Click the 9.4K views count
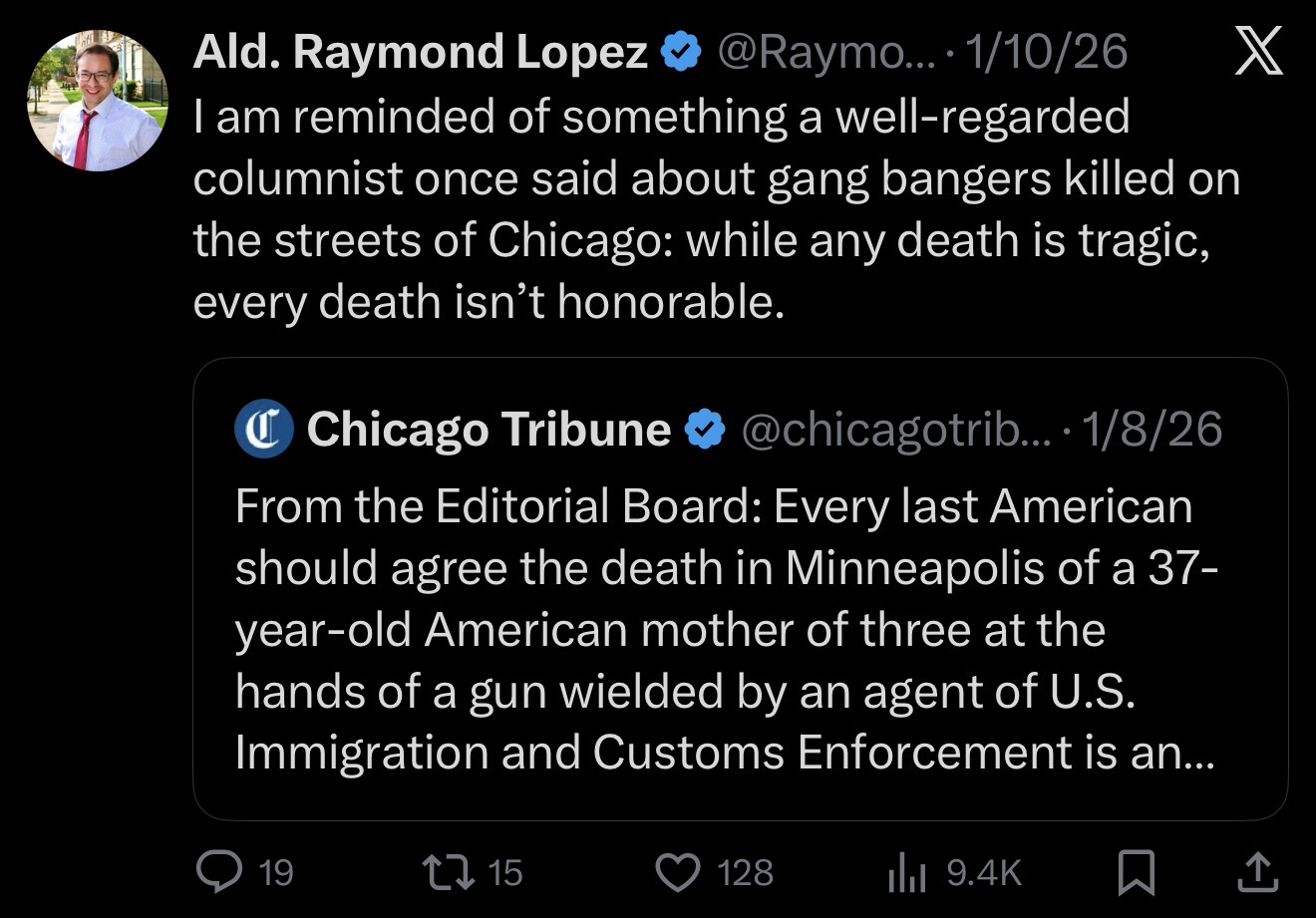The image size is (1316, 918). click(984, 873)
